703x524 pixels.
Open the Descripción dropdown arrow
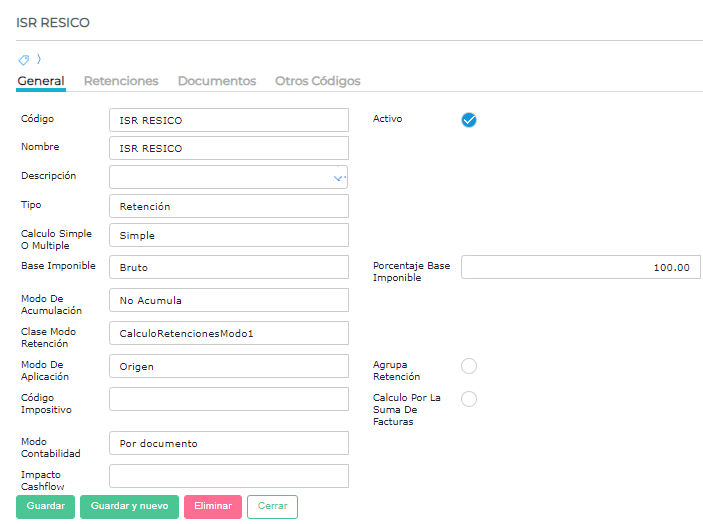tap(338, 178)
